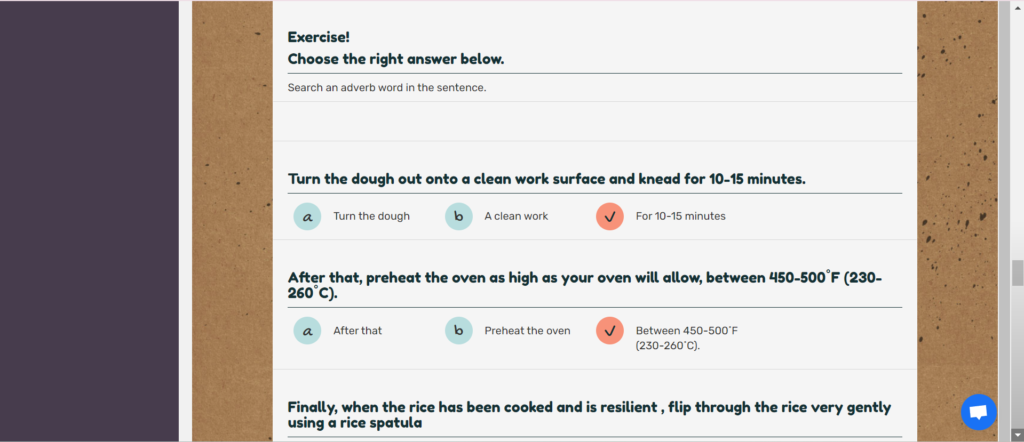Click checked answer 'Between 450-500°F'

[x=610, y=331]
